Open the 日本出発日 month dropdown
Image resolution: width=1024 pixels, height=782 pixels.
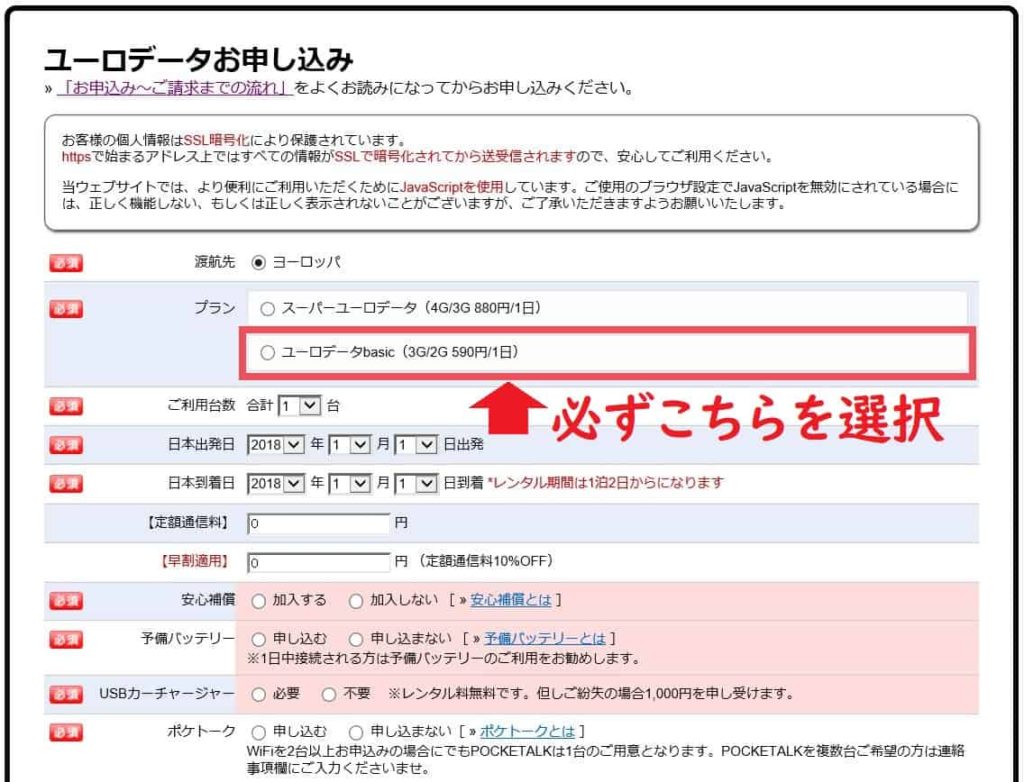(349, 445)
